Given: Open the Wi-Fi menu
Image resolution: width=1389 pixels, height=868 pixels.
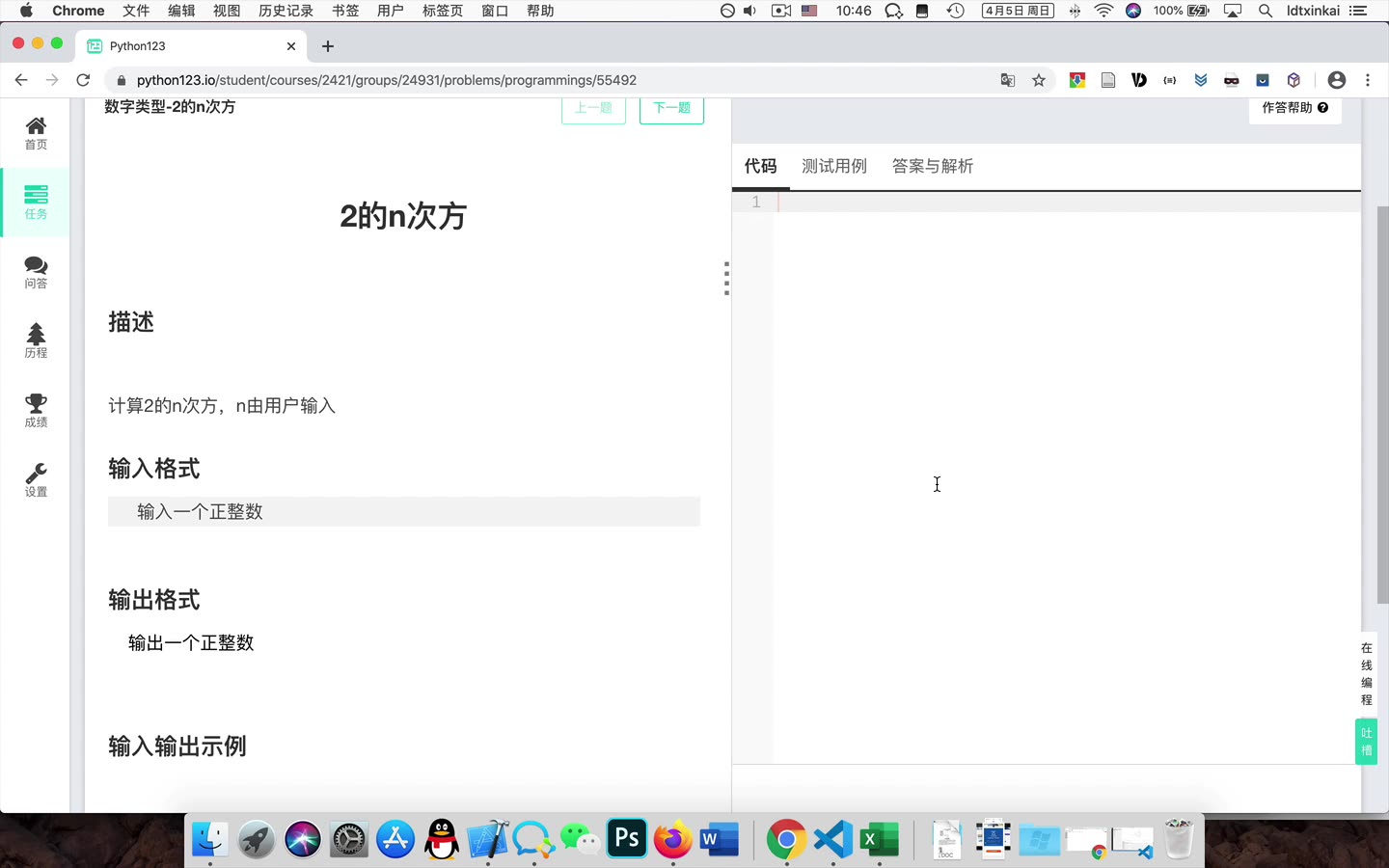Looking at the screenshot, I should [x=1101, y=11].
